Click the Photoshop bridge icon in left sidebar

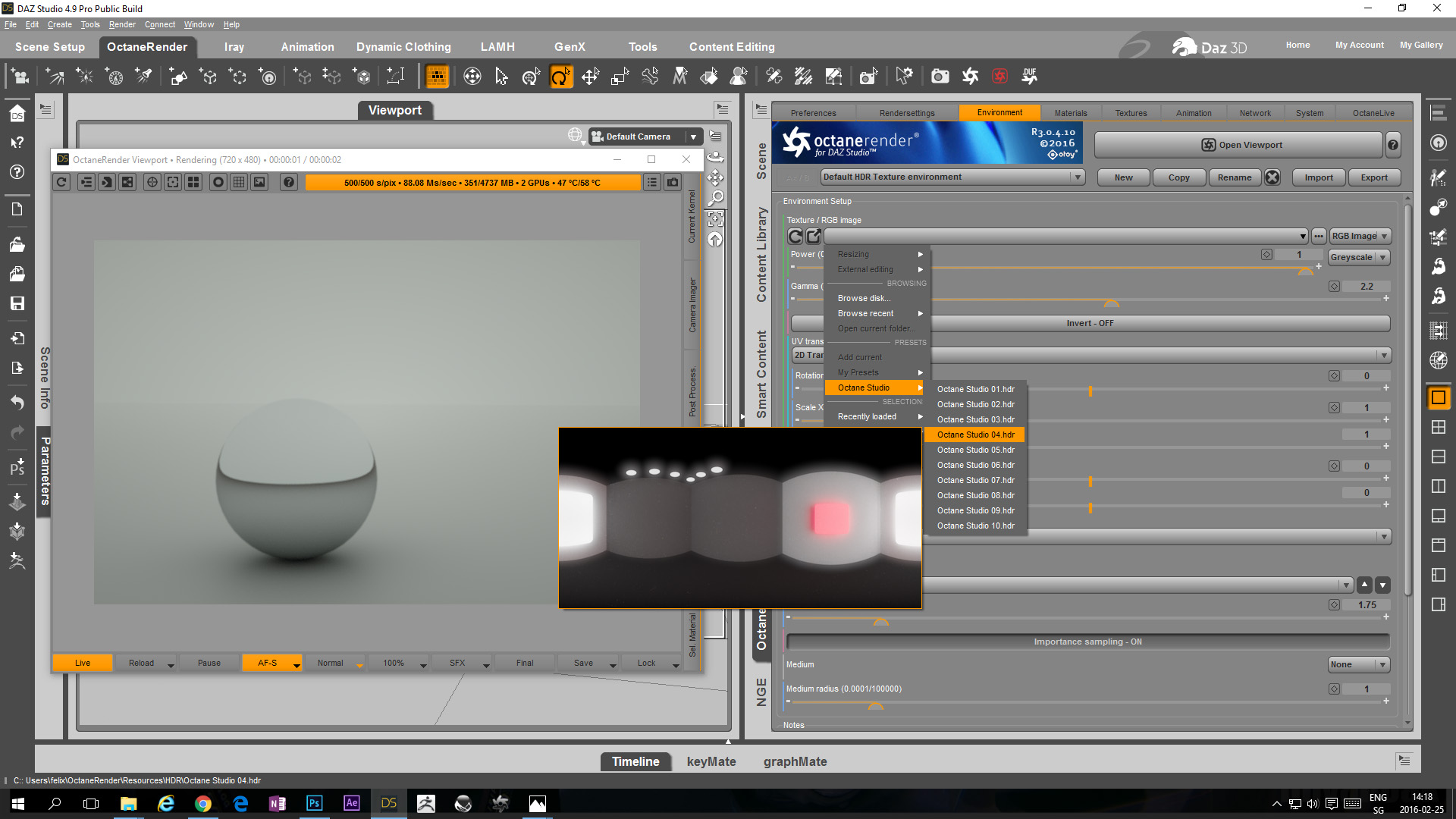pos(17,467)
